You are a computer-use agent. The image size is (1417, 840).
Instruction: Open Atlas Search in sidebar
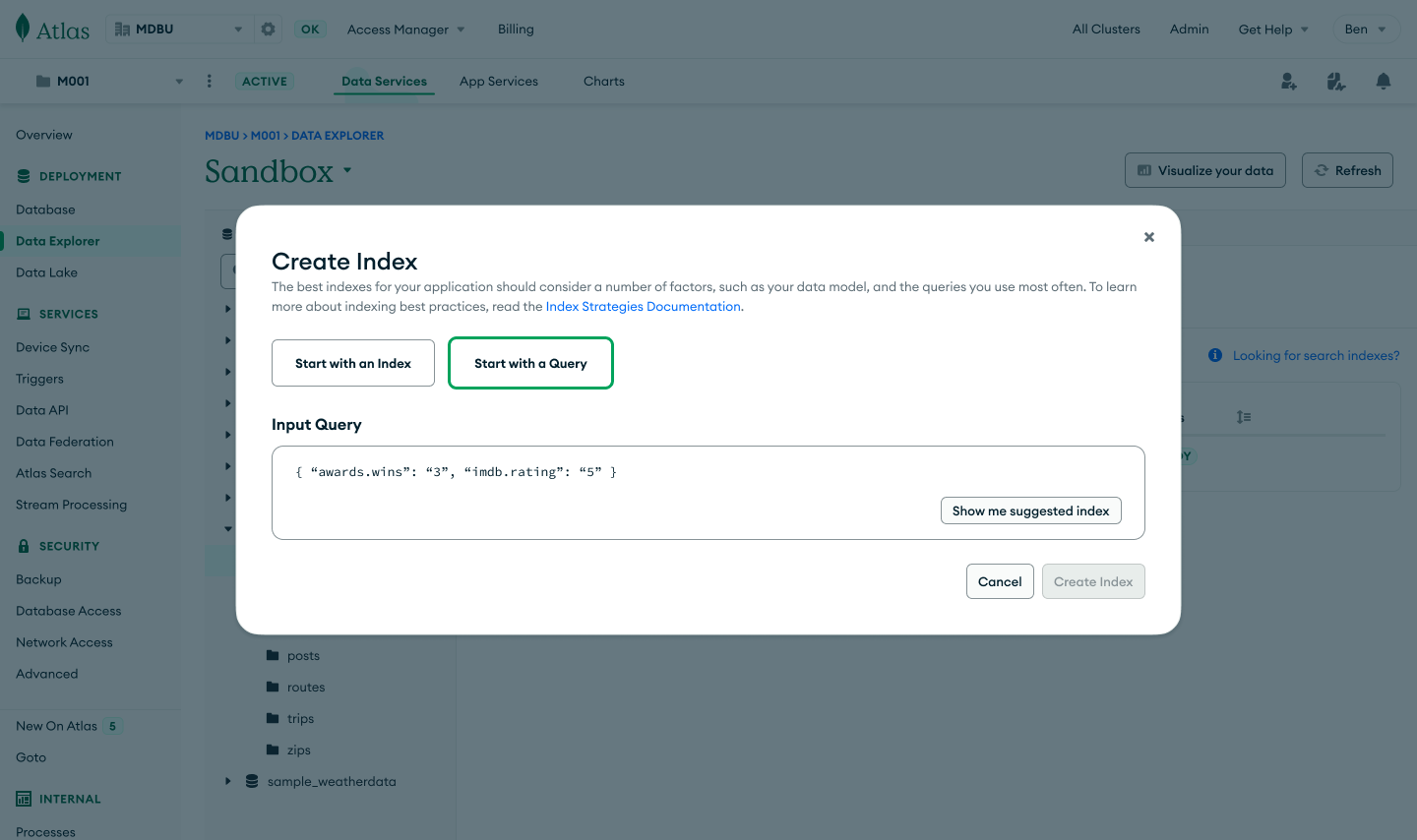[x=54, y=473]
